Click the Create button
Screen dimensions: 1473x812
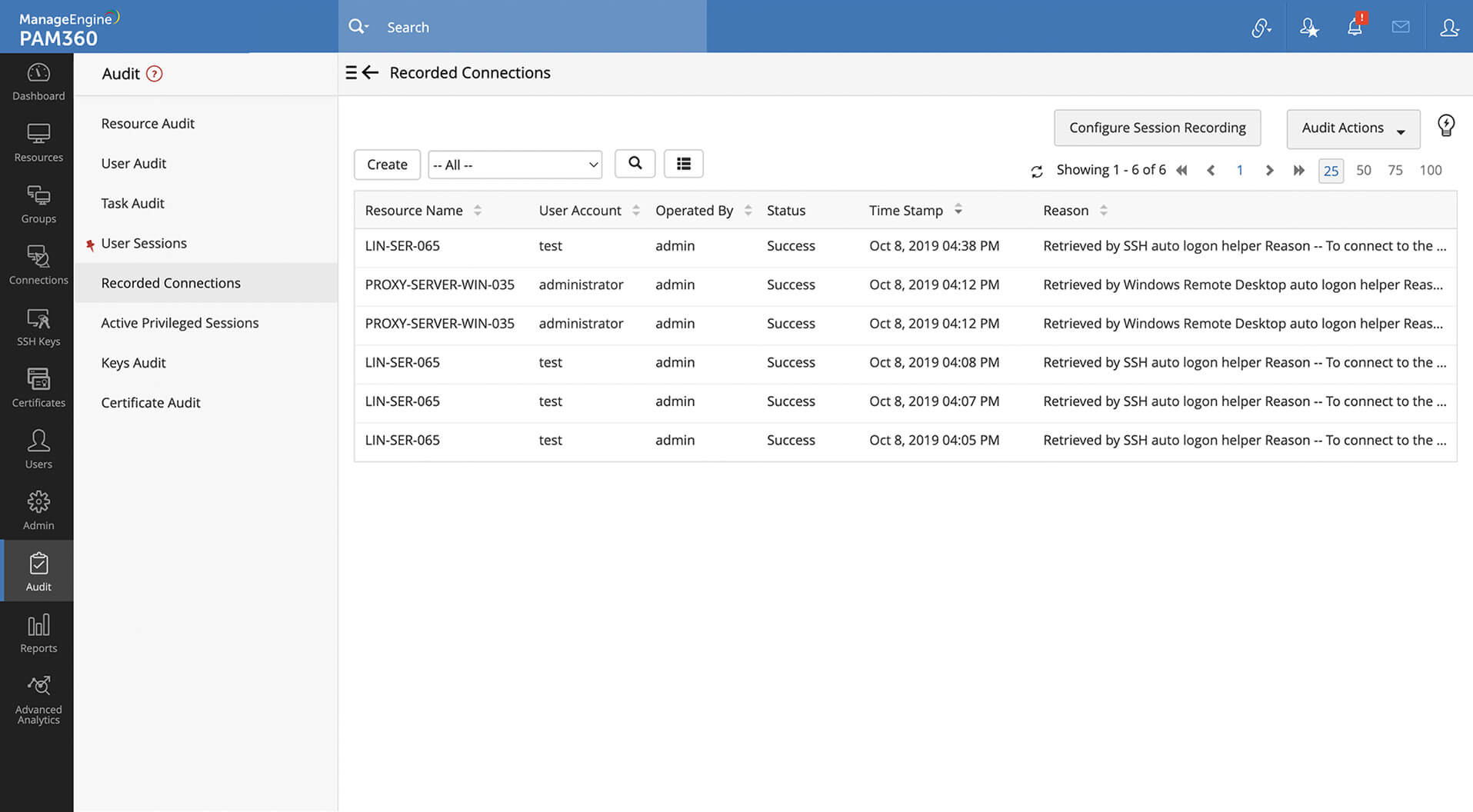387,165
